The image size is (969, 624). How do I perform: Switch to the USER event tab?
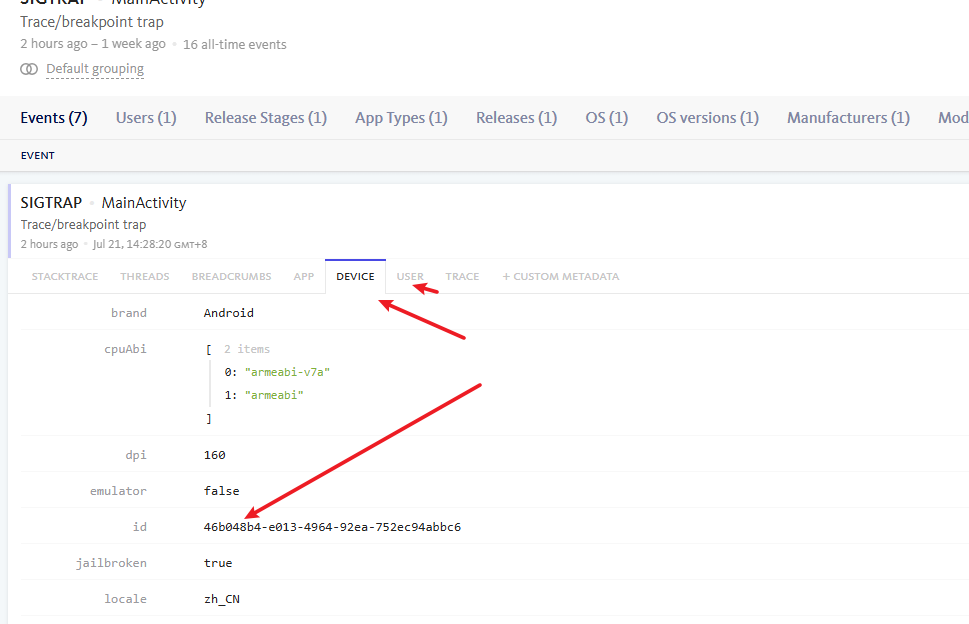point(410,277)
